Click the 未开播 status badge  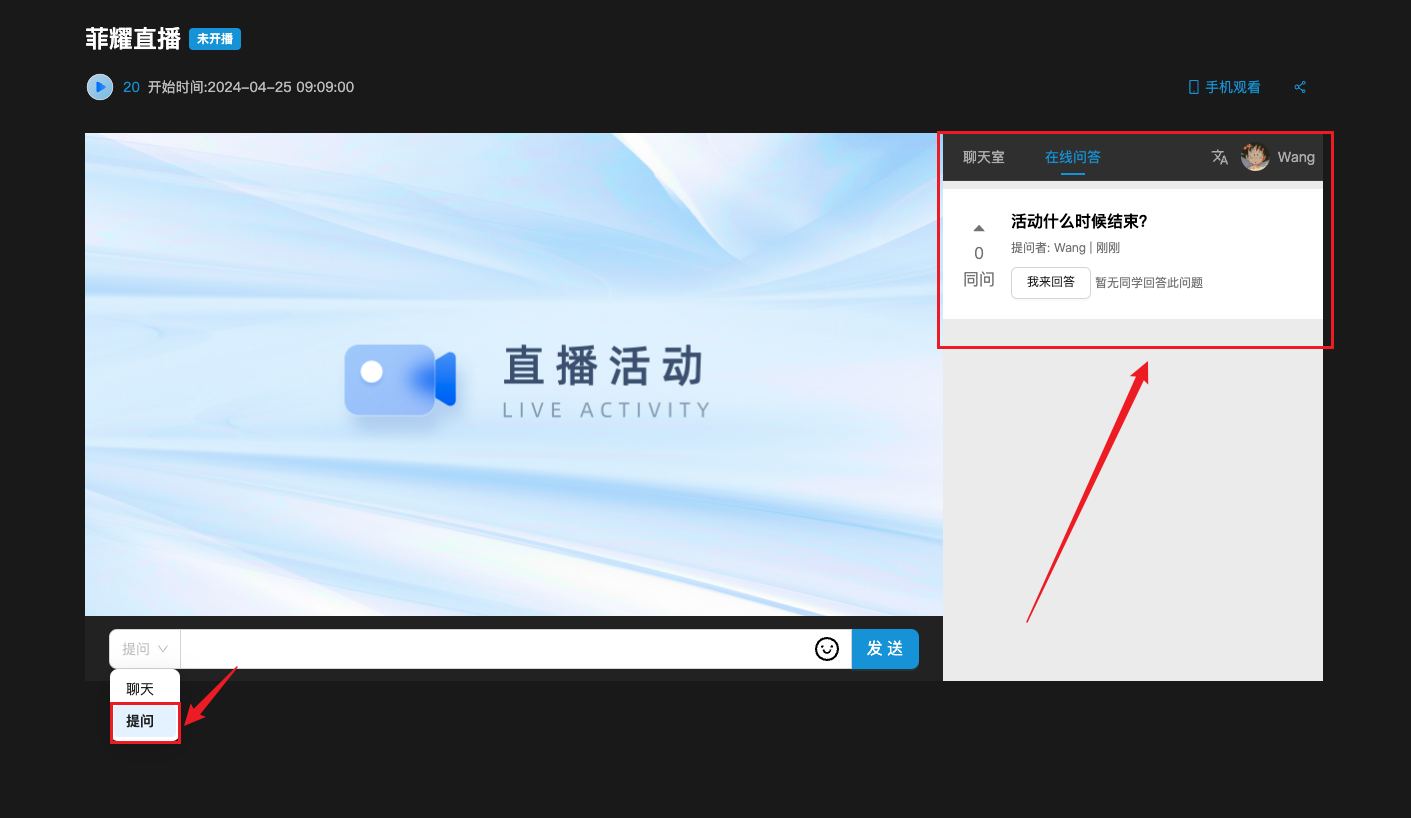[215, 39]
